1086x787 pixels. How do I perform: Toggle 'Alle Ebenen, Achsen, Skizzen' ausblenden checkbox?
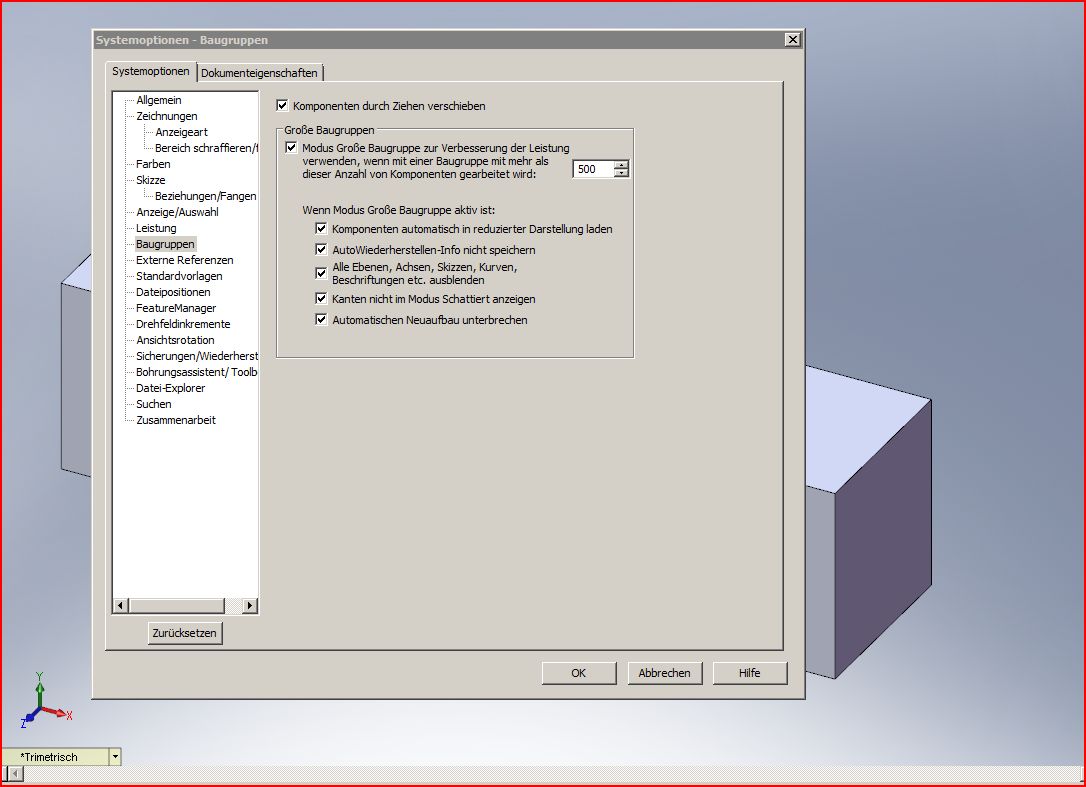tap(321, 273)
